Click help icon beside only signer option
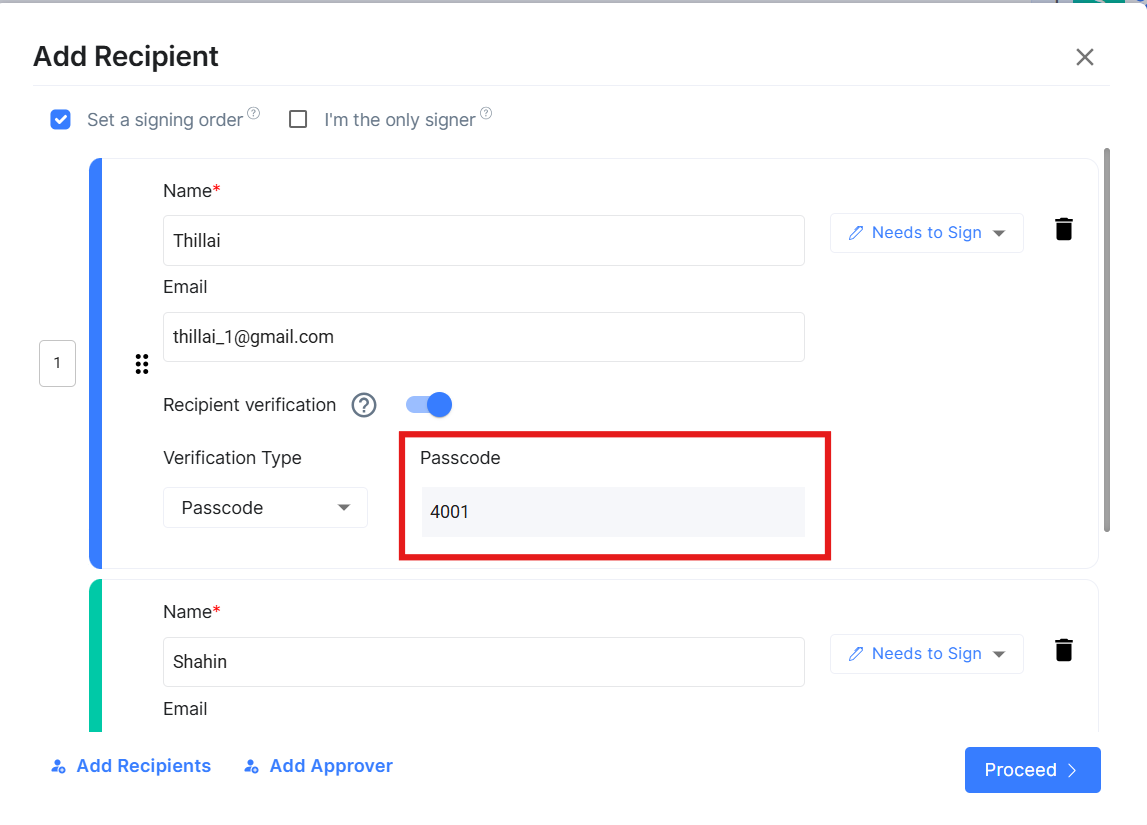Viewport: 1147px width, 825px height. pos(486,114)
